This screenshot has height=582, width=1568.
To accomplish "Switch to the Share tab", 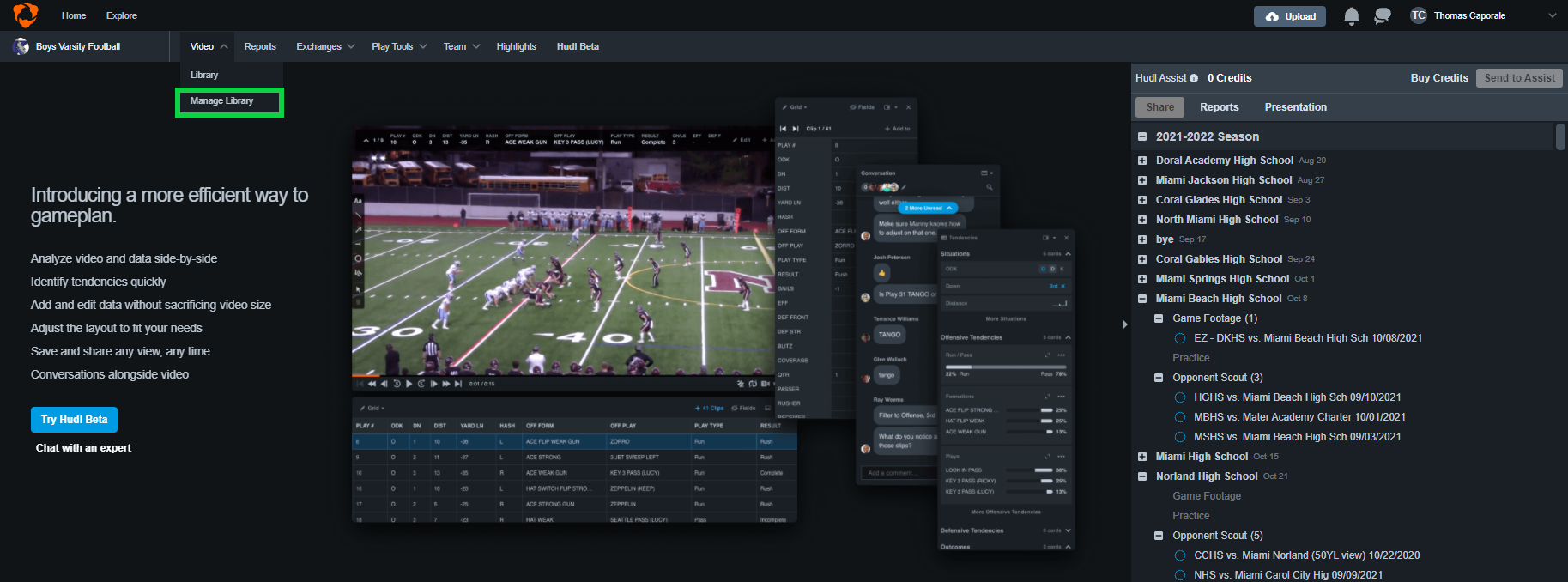I will [x=1159, y=107].
